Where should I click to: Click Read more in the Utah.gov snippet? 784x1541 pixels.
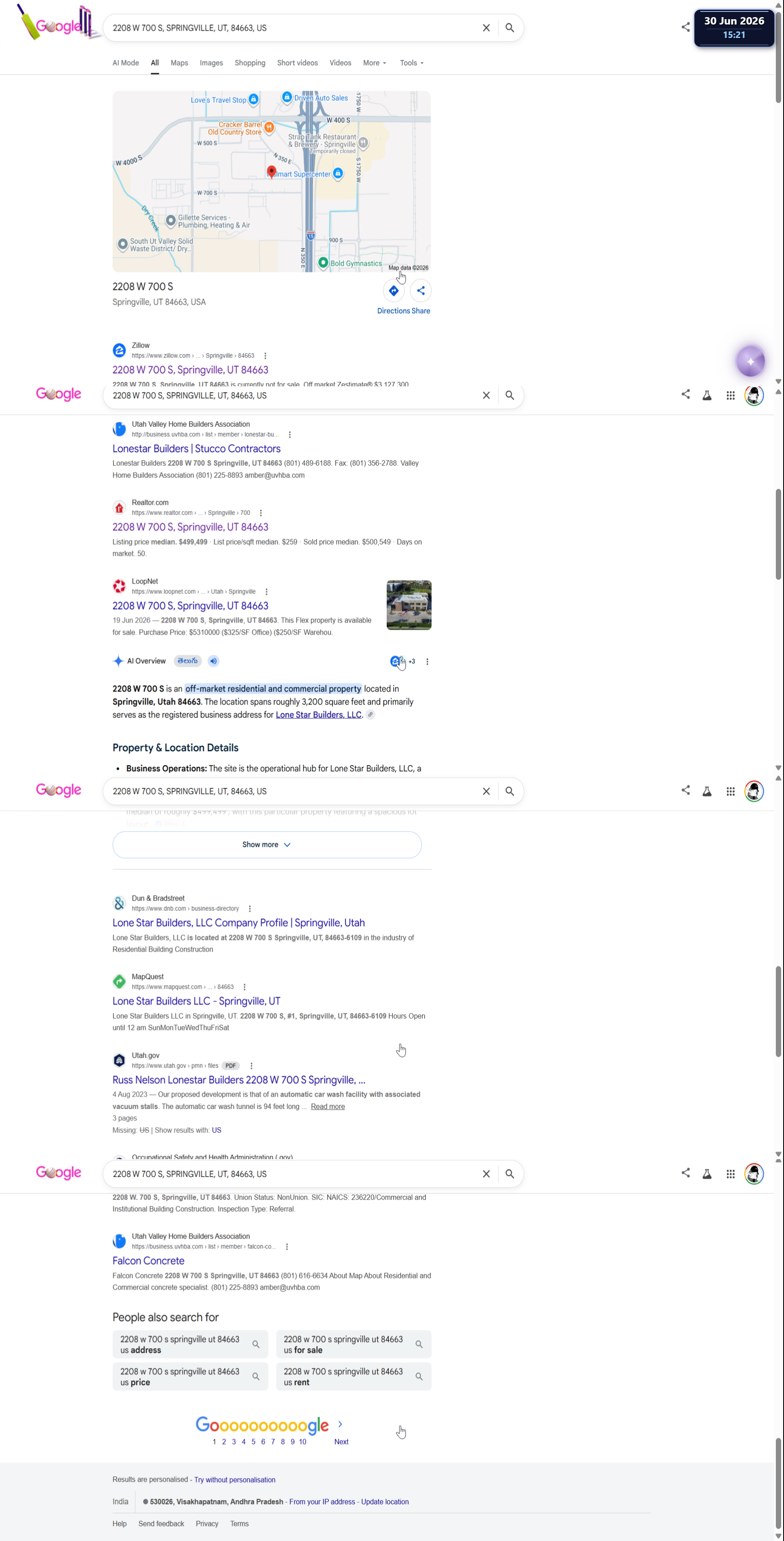pyautogui.click(x=328, y=1107)
